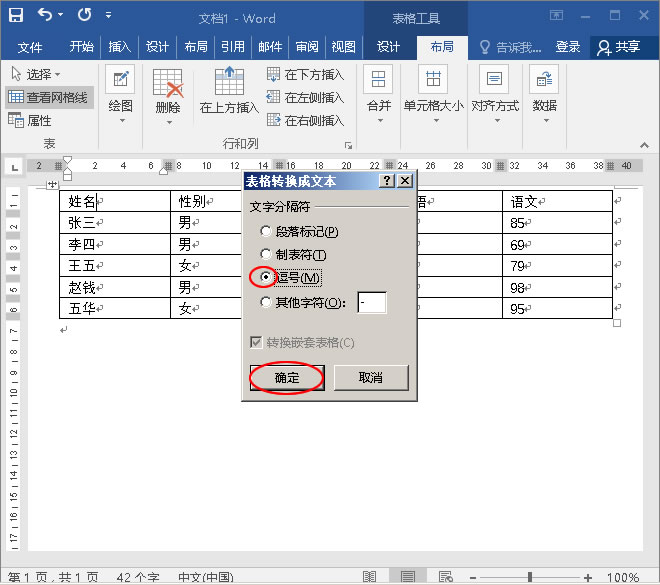Select the 其他字符(O) radio option

coord(302,302)
